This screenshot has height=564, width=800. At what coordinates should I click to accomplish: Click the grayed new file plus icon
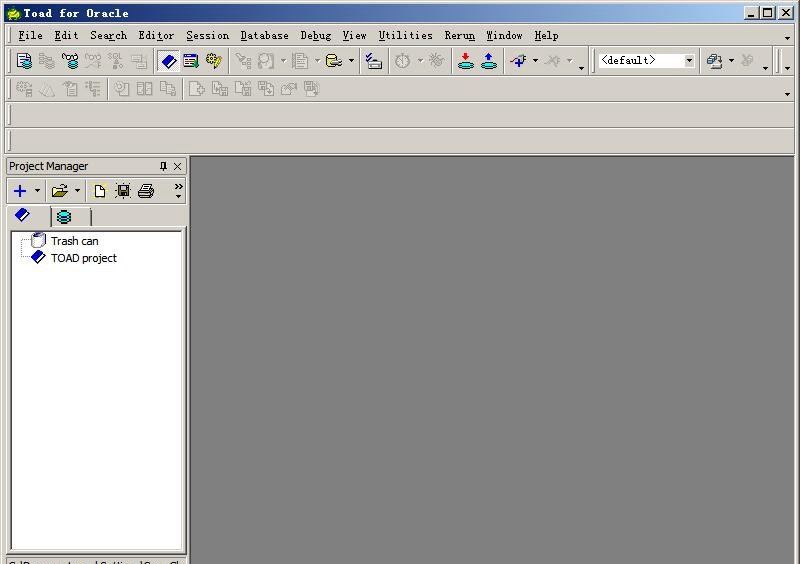196,89
